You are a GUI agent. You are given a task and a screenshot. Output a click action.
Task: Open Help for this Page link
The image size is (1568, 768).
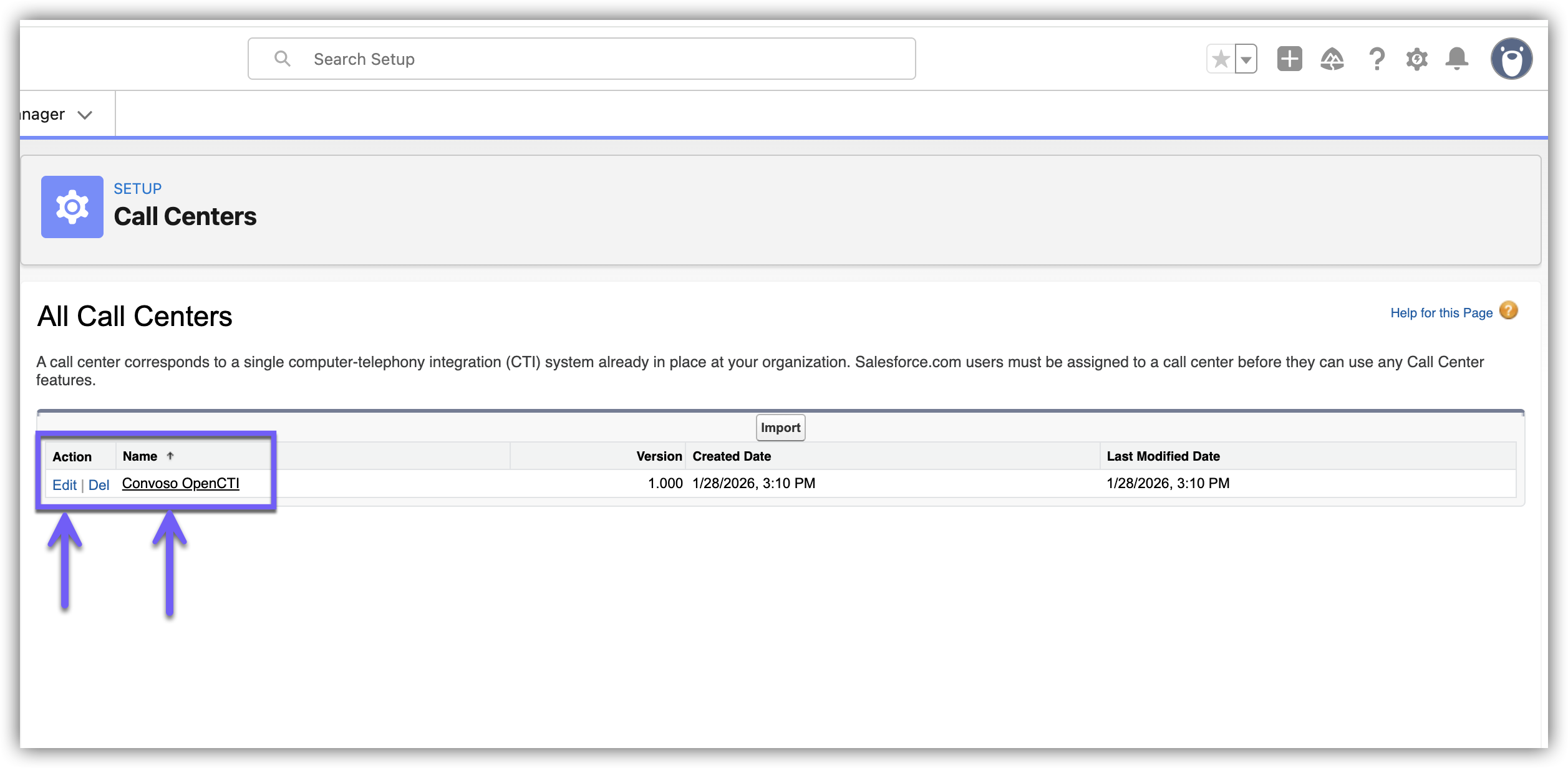click(x=1441, y=313)
